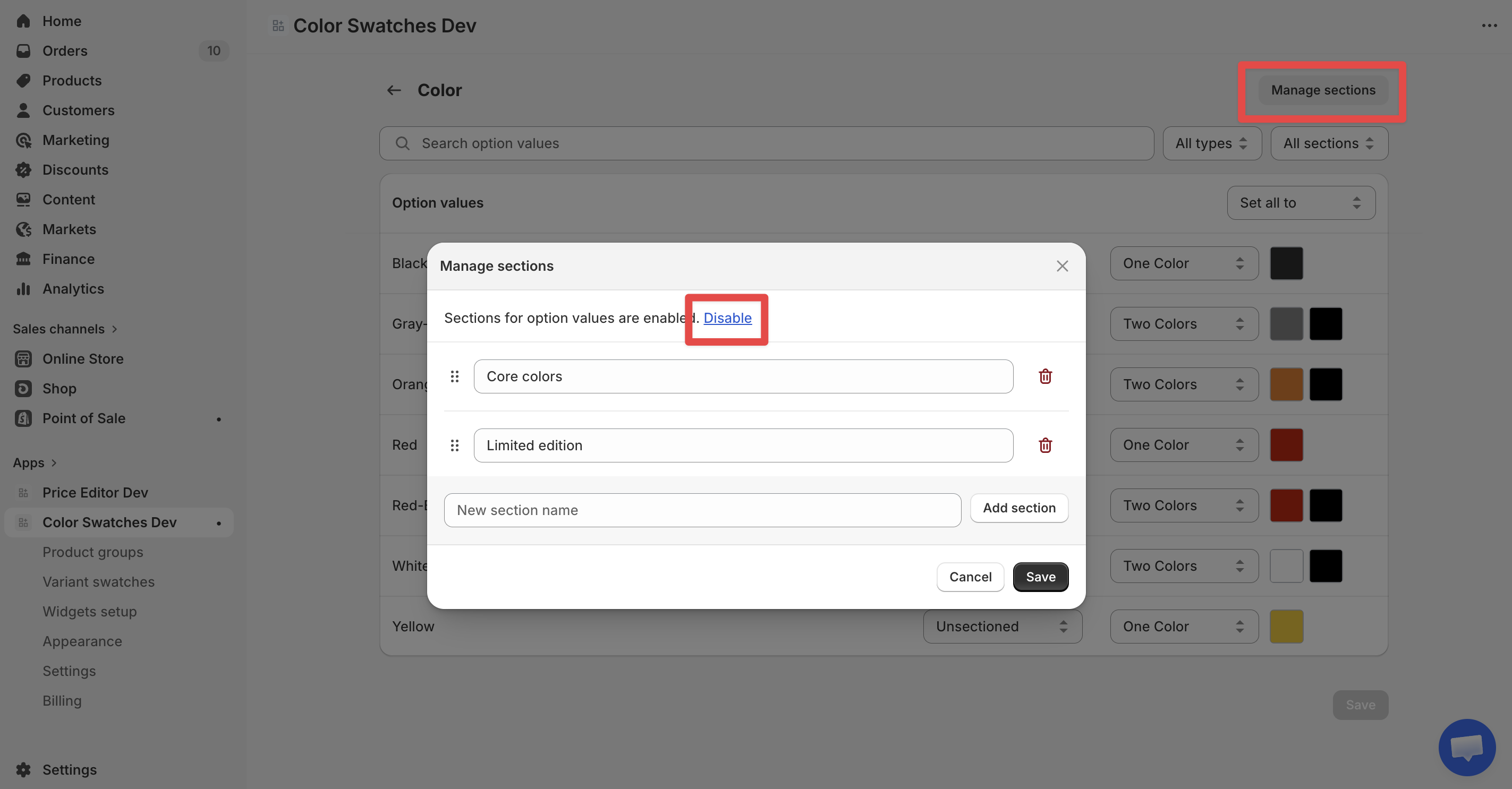Focus the New section name field
1512x789 pixels.
(x=702, y=510)
